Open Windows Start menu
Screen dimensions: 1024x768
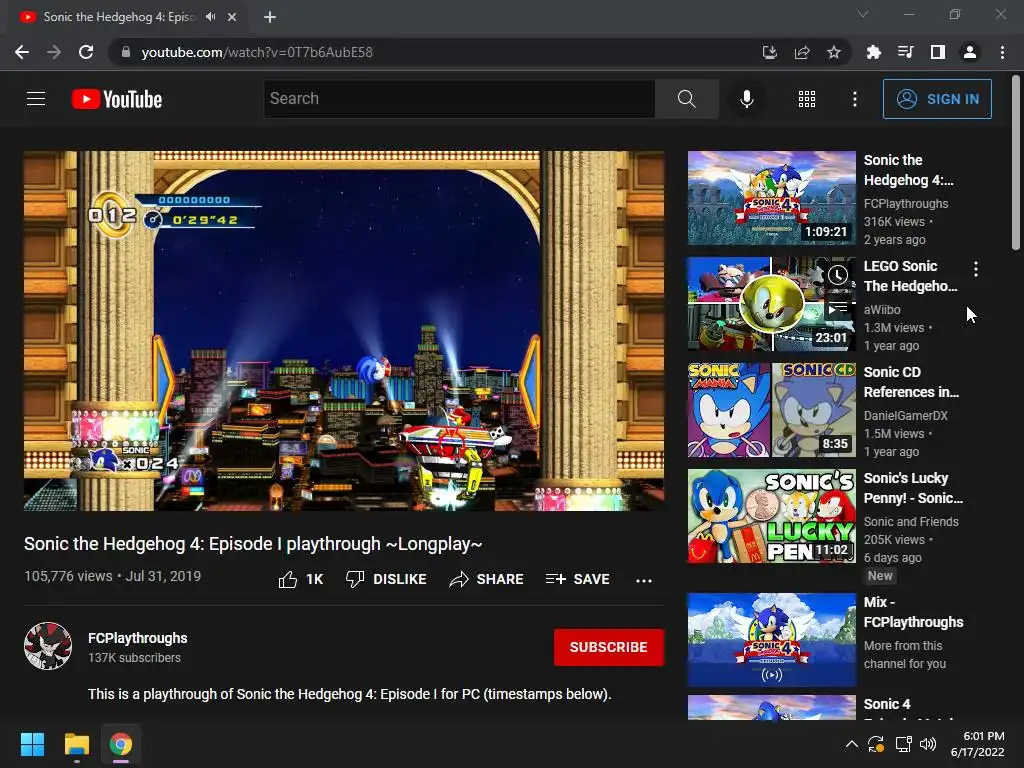click(x=32, y=744)
